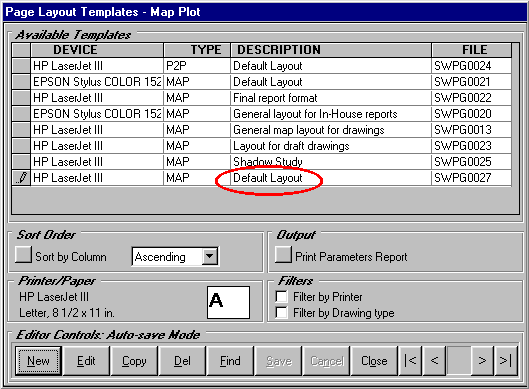The height and width of the screenshot is (389, 529).
Task: Click the FILE column header
Action: [x=471, y=50]
